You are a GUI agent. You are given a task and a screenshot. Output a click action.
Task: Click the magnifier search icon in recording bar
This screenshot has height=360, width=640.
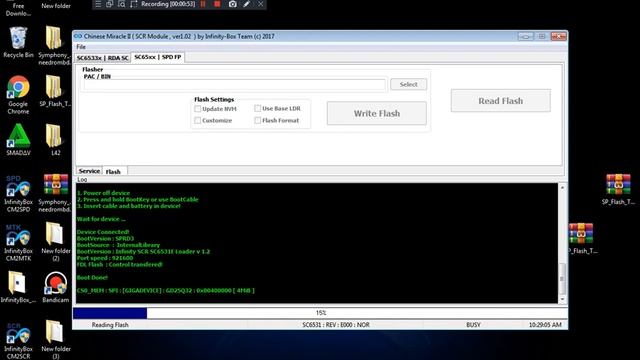pos(122,4)
